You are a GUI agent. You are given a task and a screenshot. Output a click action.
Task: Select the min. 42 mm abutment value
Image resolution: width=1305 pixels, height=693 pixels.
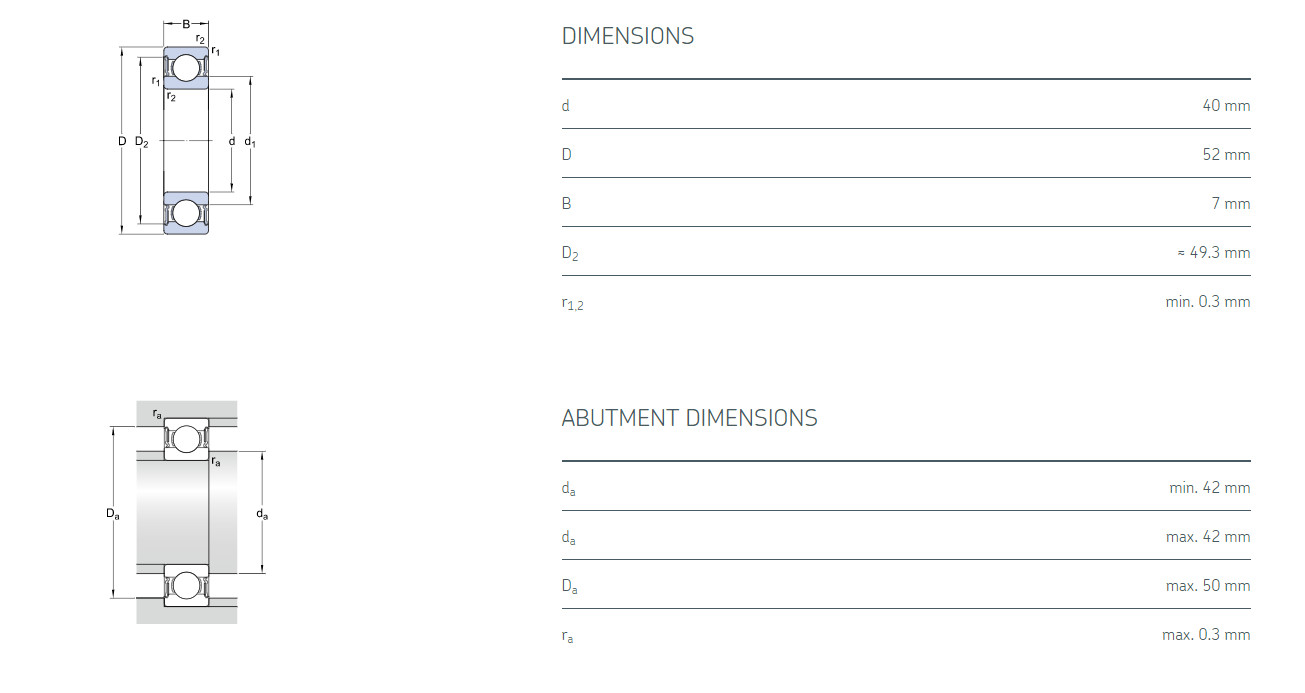pos(1209,488)
